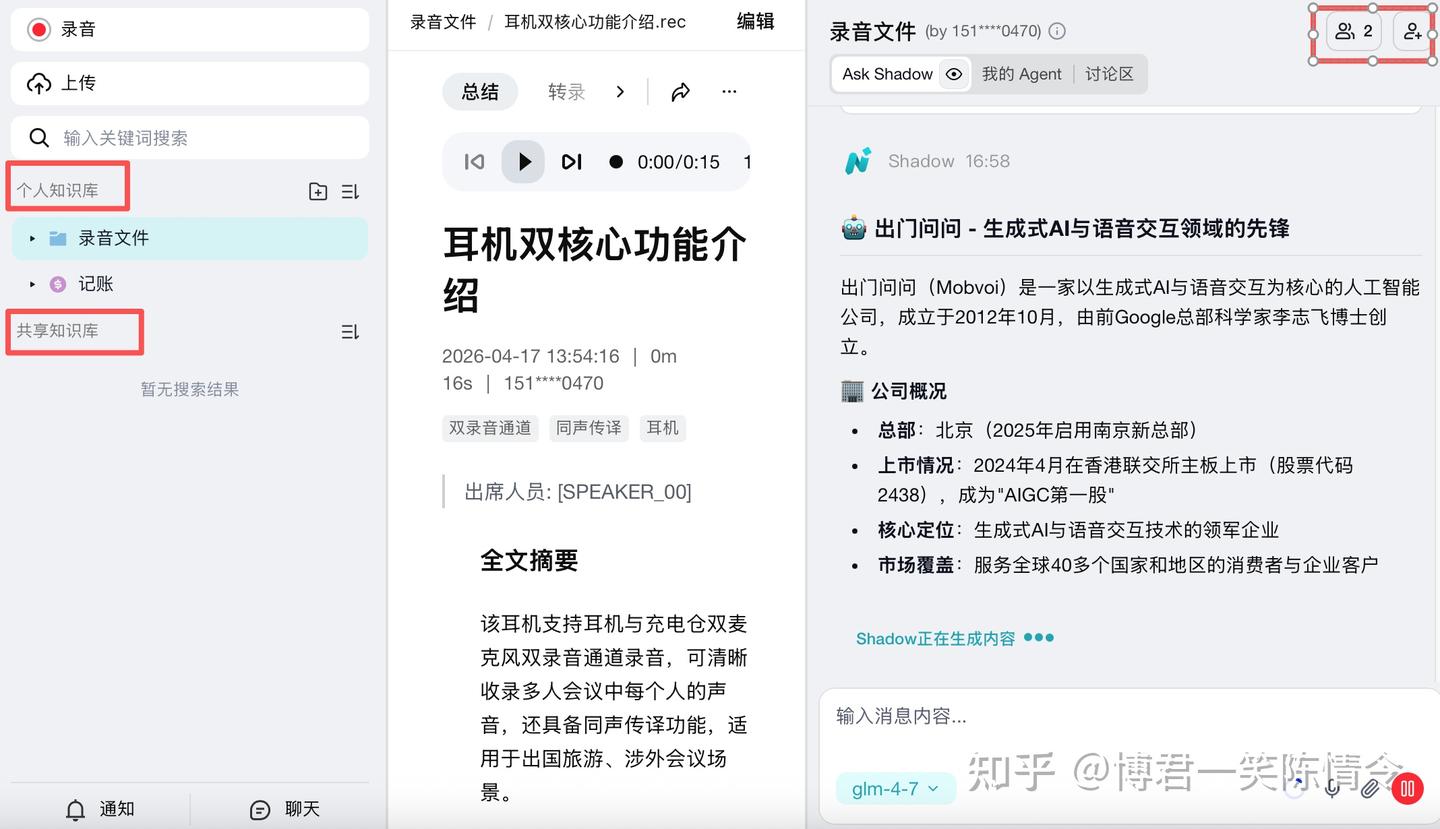Expand the 记账 item triangle

(32, 284)
